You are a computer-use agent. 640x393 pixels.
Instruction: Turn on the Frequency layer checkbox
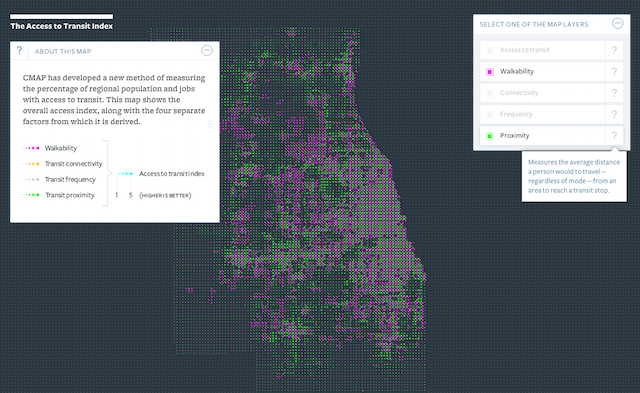[490, 115]
